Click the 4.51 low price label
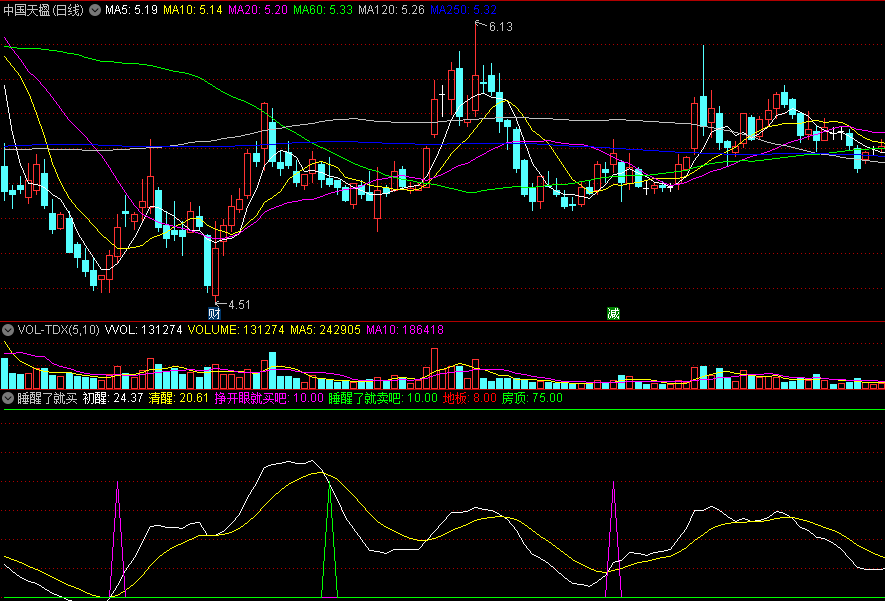 click(x=239, y=305)
